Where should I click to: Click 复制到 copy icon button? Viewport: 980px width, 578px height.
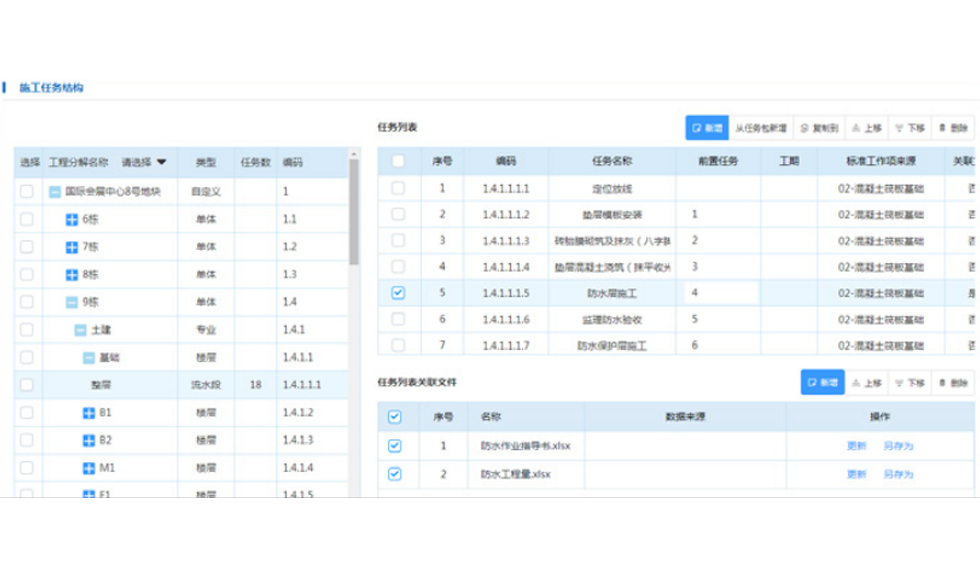pos(819,127)
